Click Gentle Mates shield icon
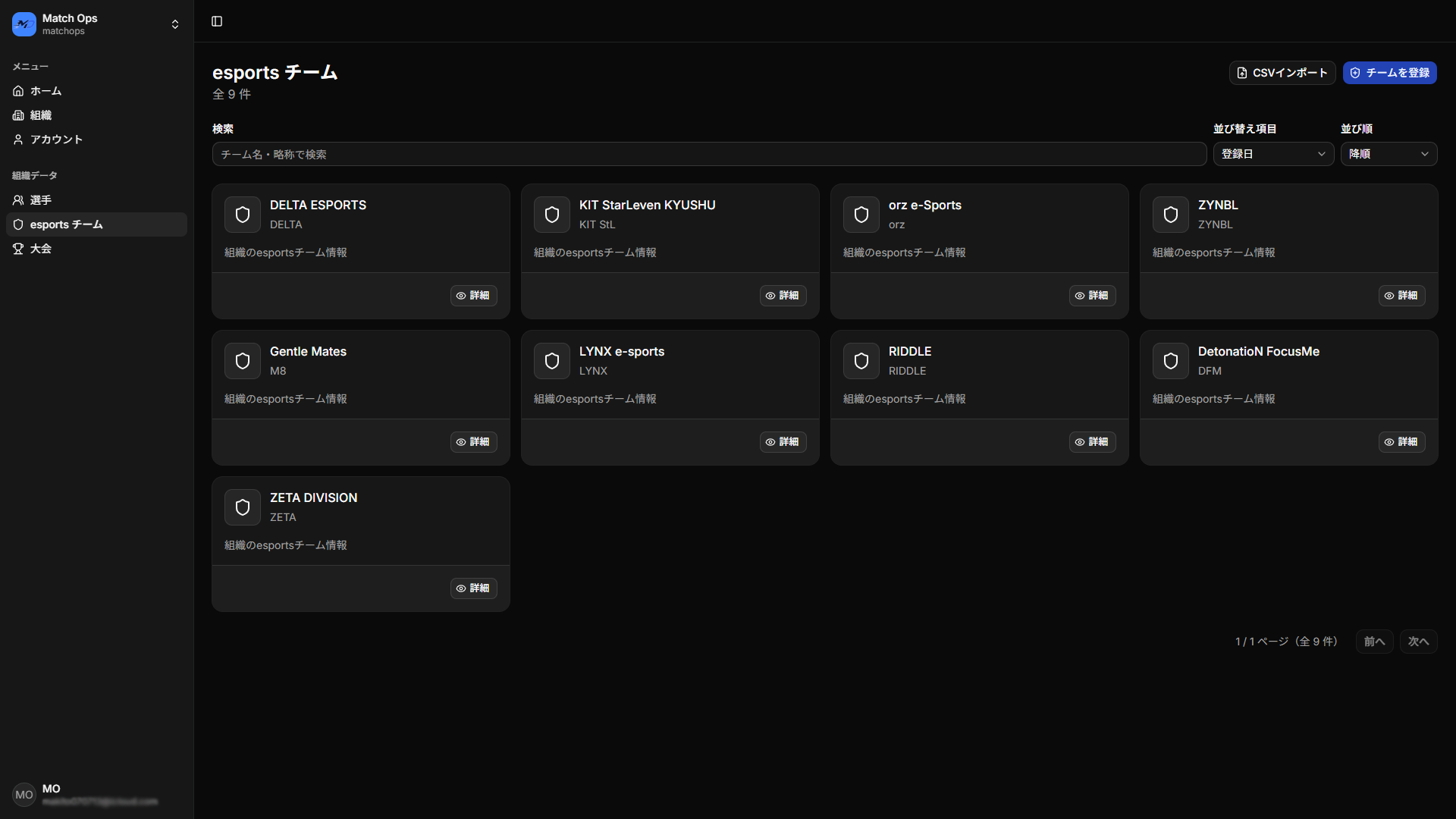Viewport: 1456px width, 819px height. pos(243,361)
